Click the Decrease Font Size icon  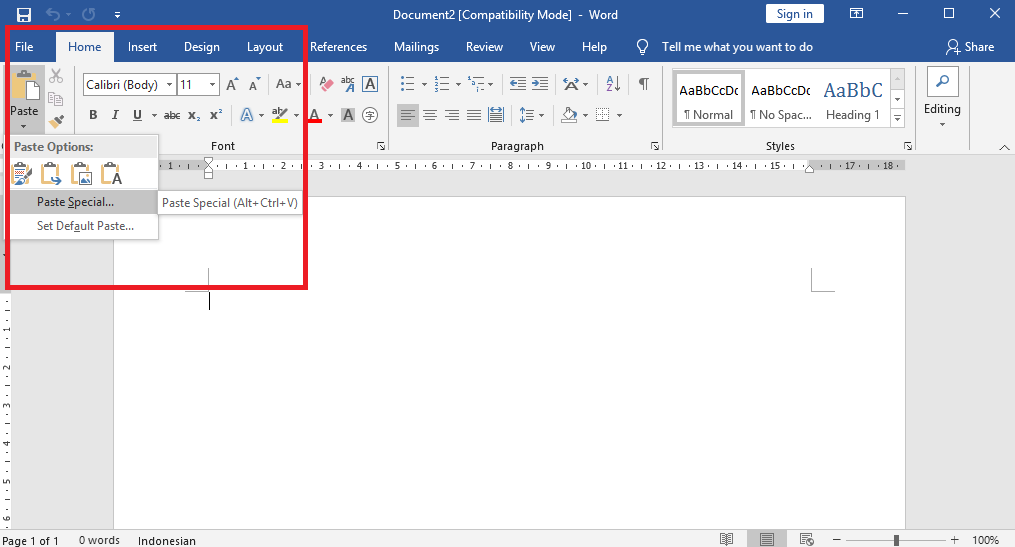[254, 84]
